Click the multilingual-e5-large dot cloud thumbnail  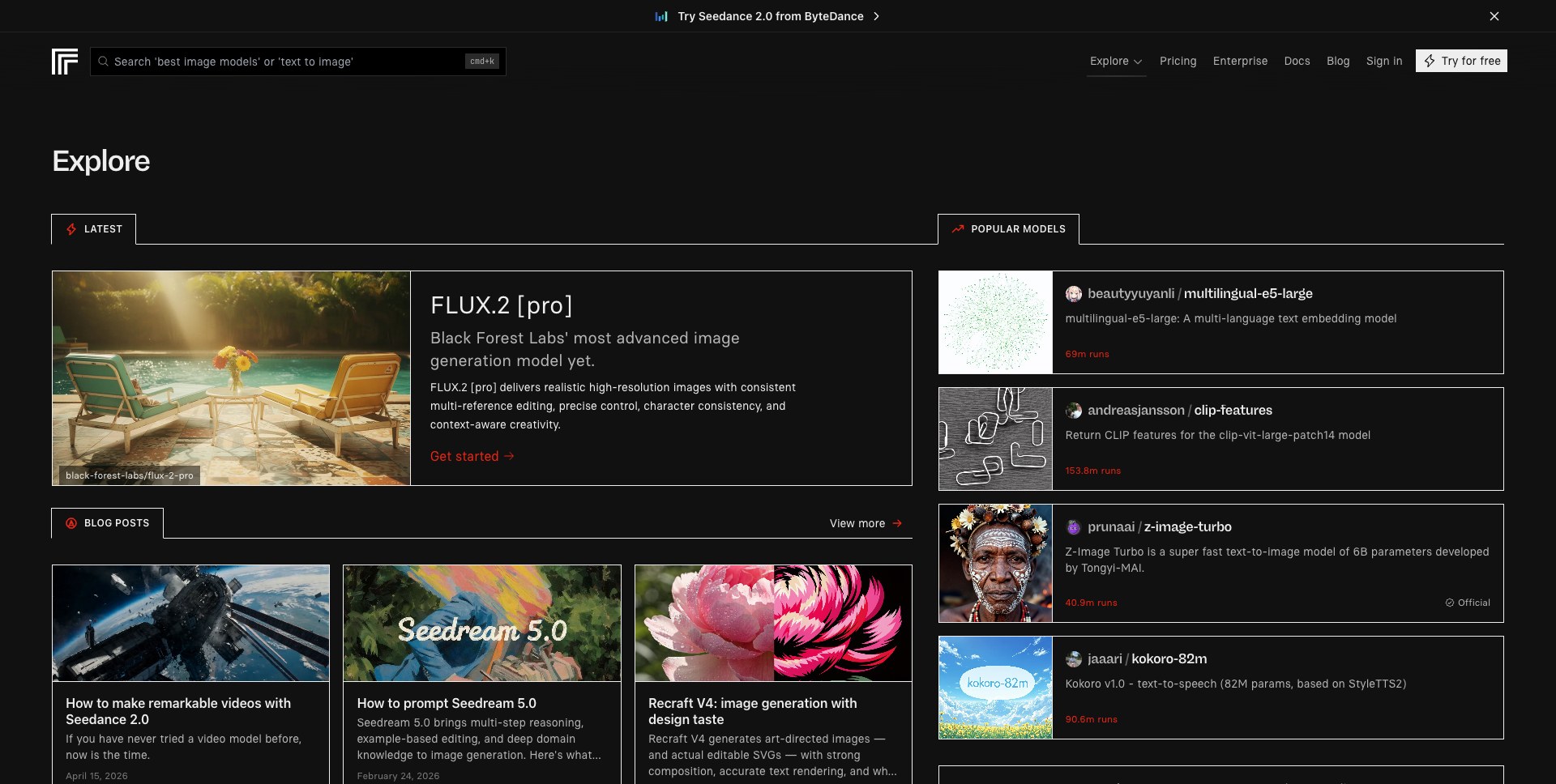[x=995, y=322]
